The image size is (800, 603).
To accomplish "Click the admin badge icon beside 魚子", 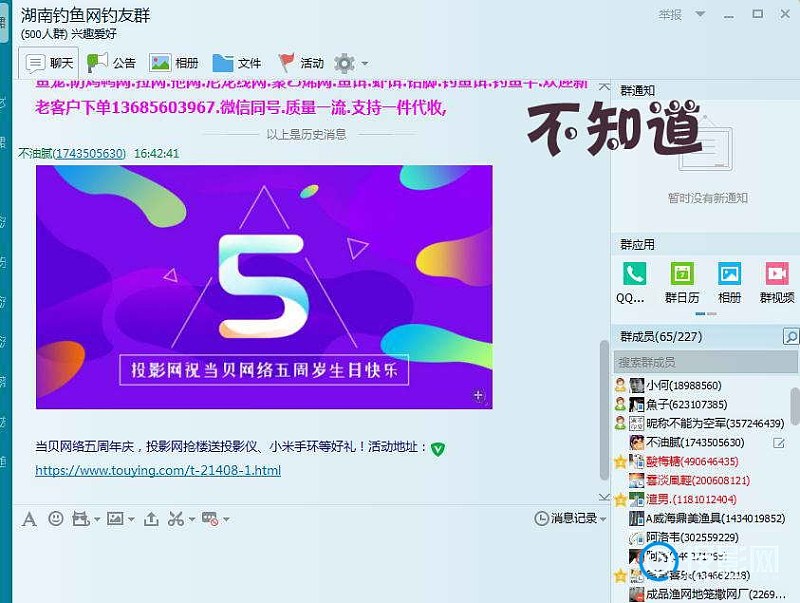I will (x=620, y=405).
